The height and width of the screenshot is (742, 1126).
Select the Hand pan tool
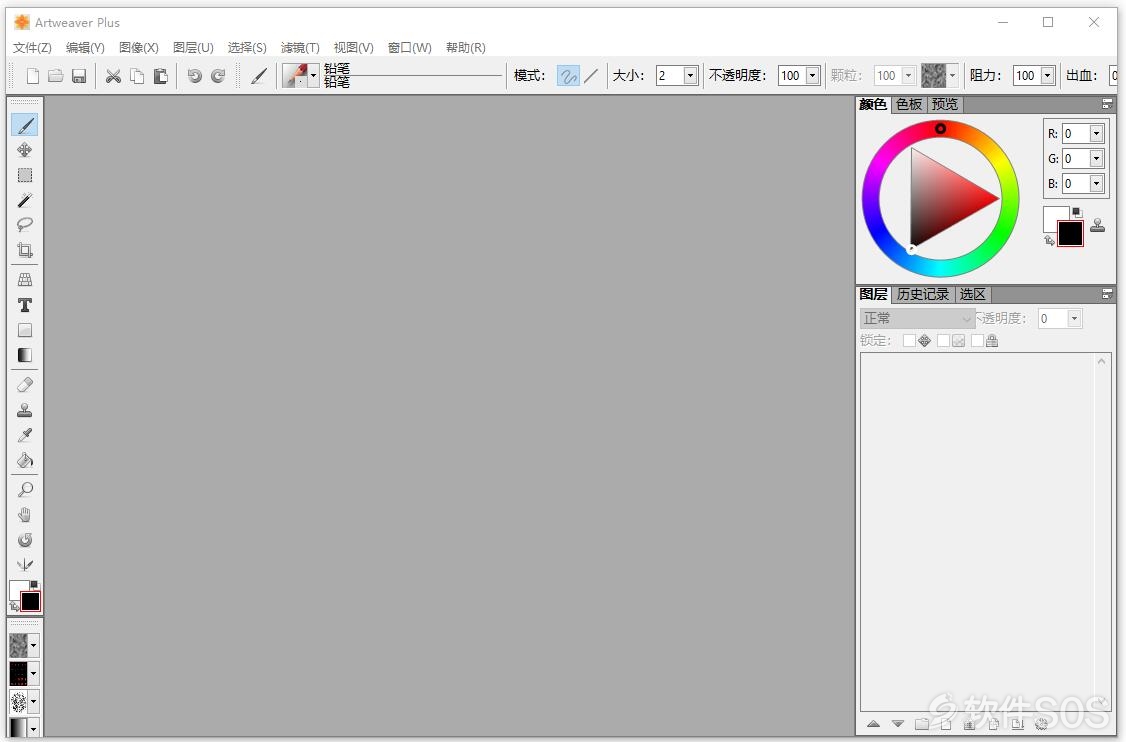(x=25, y=515)
